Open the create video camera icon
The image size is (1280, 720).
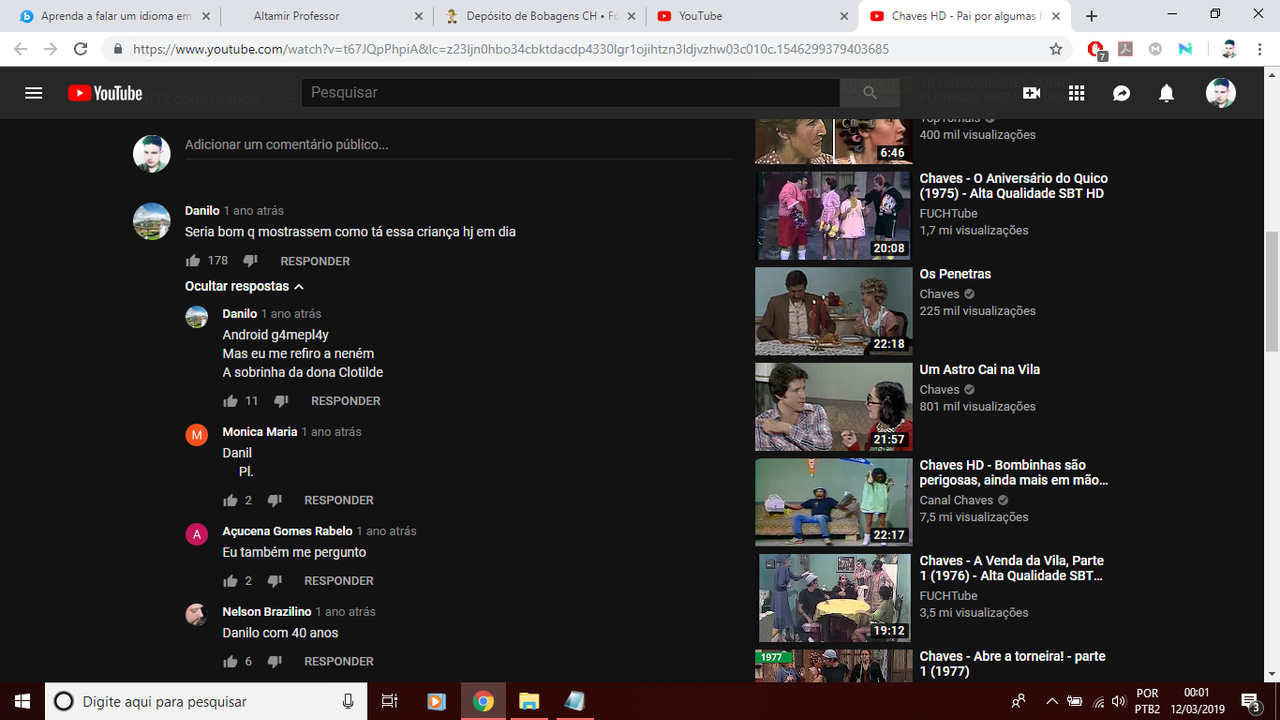[x=1031, y=93]
